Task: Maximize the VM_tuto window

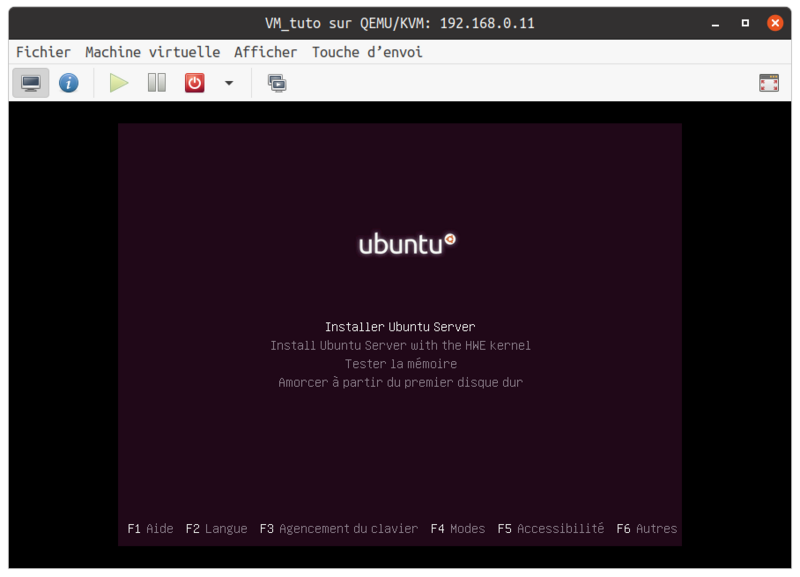Action: (x=745, y=23)
